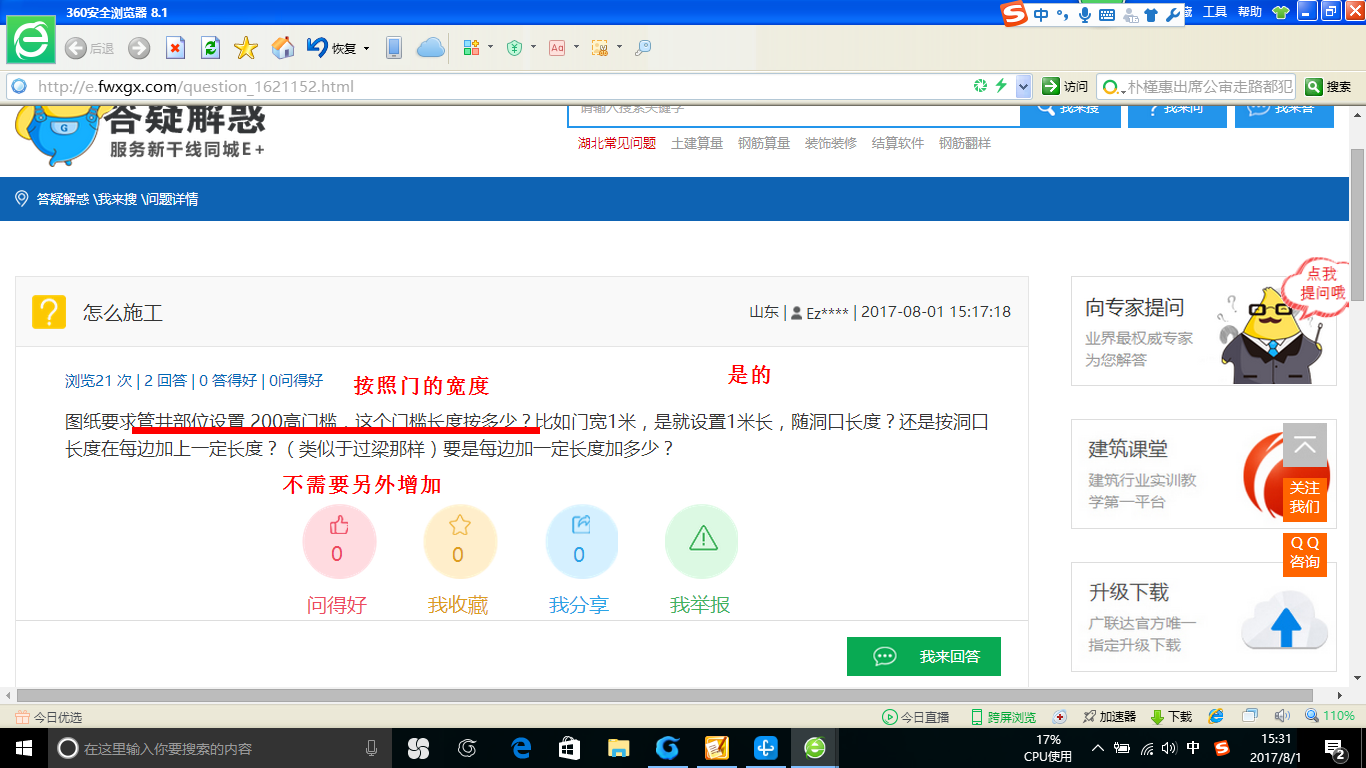This screenshot has height=768, width=1366.
Task: Open the 工具 menu in title bar
Action: (x=1213, y=11)
